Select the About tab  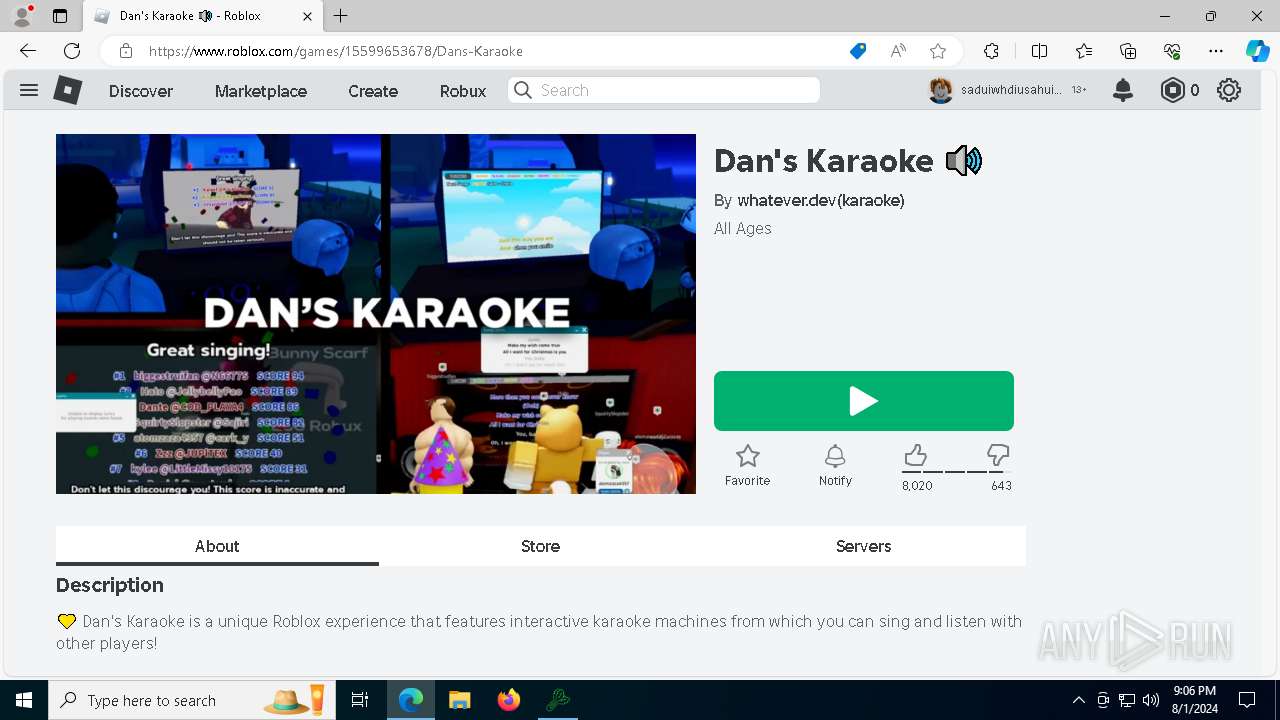pyautogui.click(x=217, y=546)
